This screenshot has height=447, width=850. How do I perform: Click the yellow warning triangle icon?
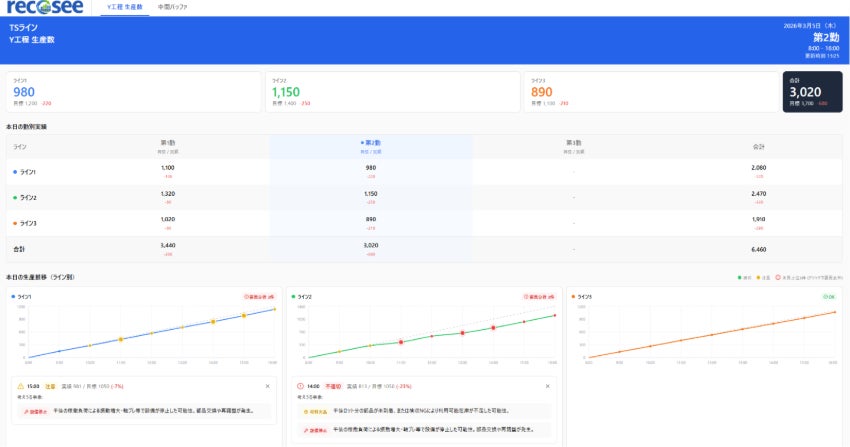[x=21, y=386]
